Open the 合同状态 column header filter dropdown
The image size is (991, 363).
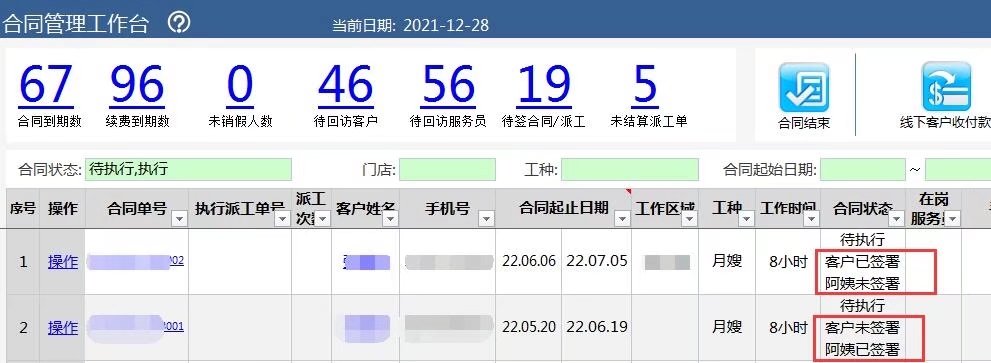click(x=897, y=219)
